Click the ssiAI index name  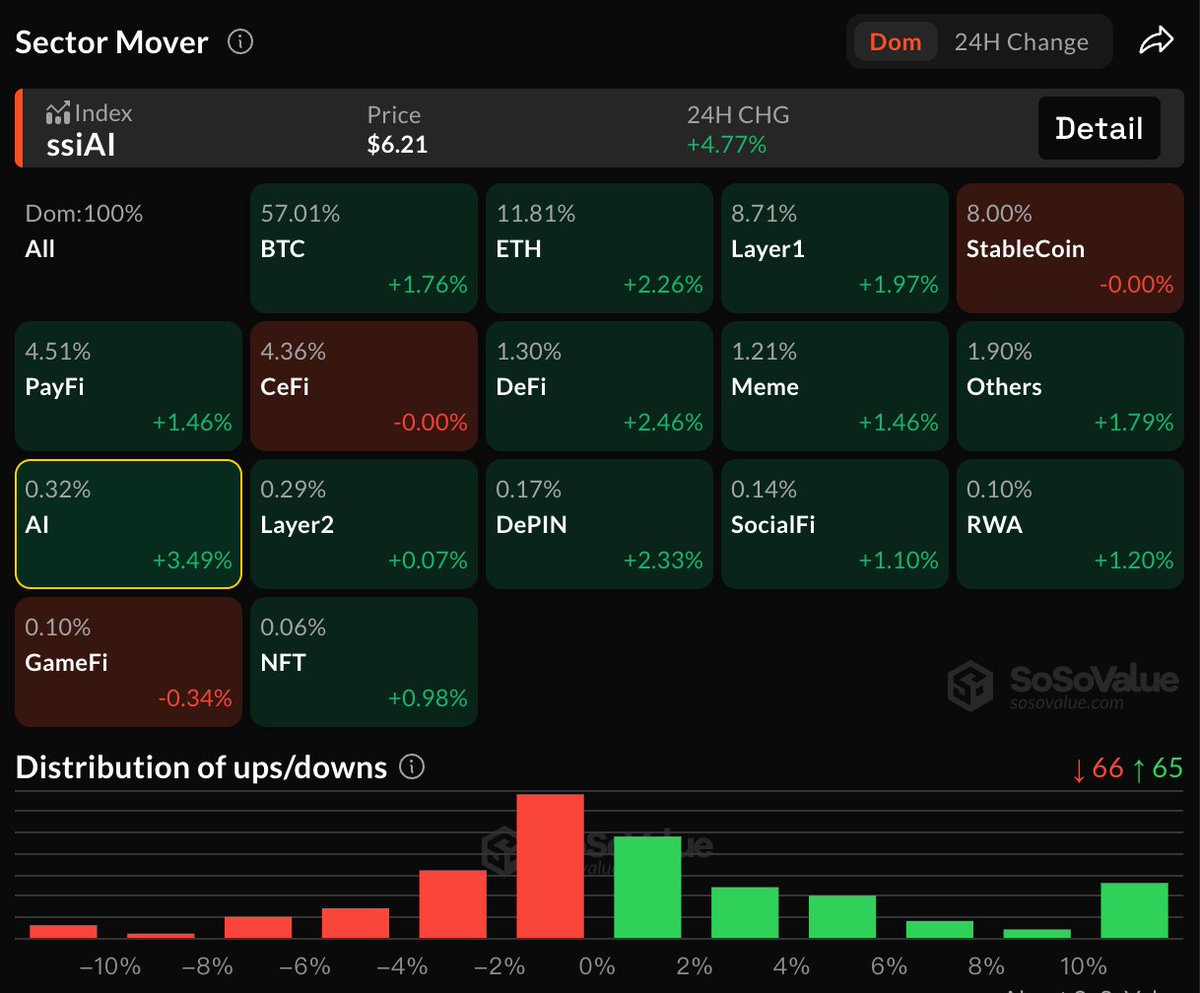point(81,145)
